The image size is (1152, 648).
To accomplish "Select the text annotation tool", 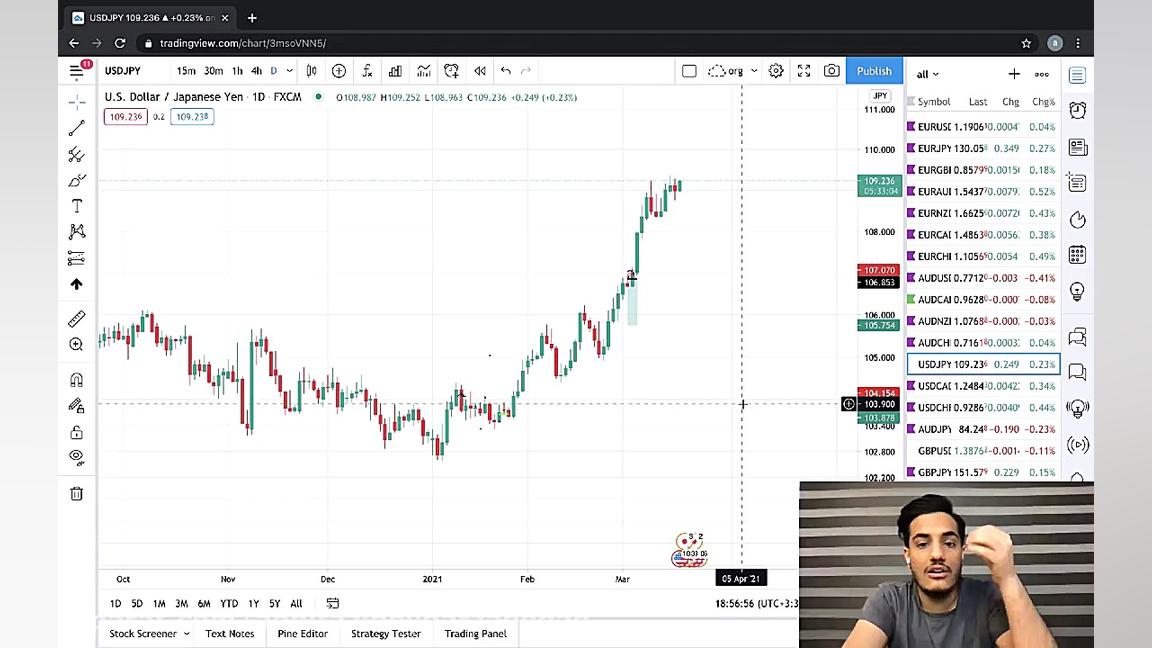I will pyautogui.click(x=76, y=206).
